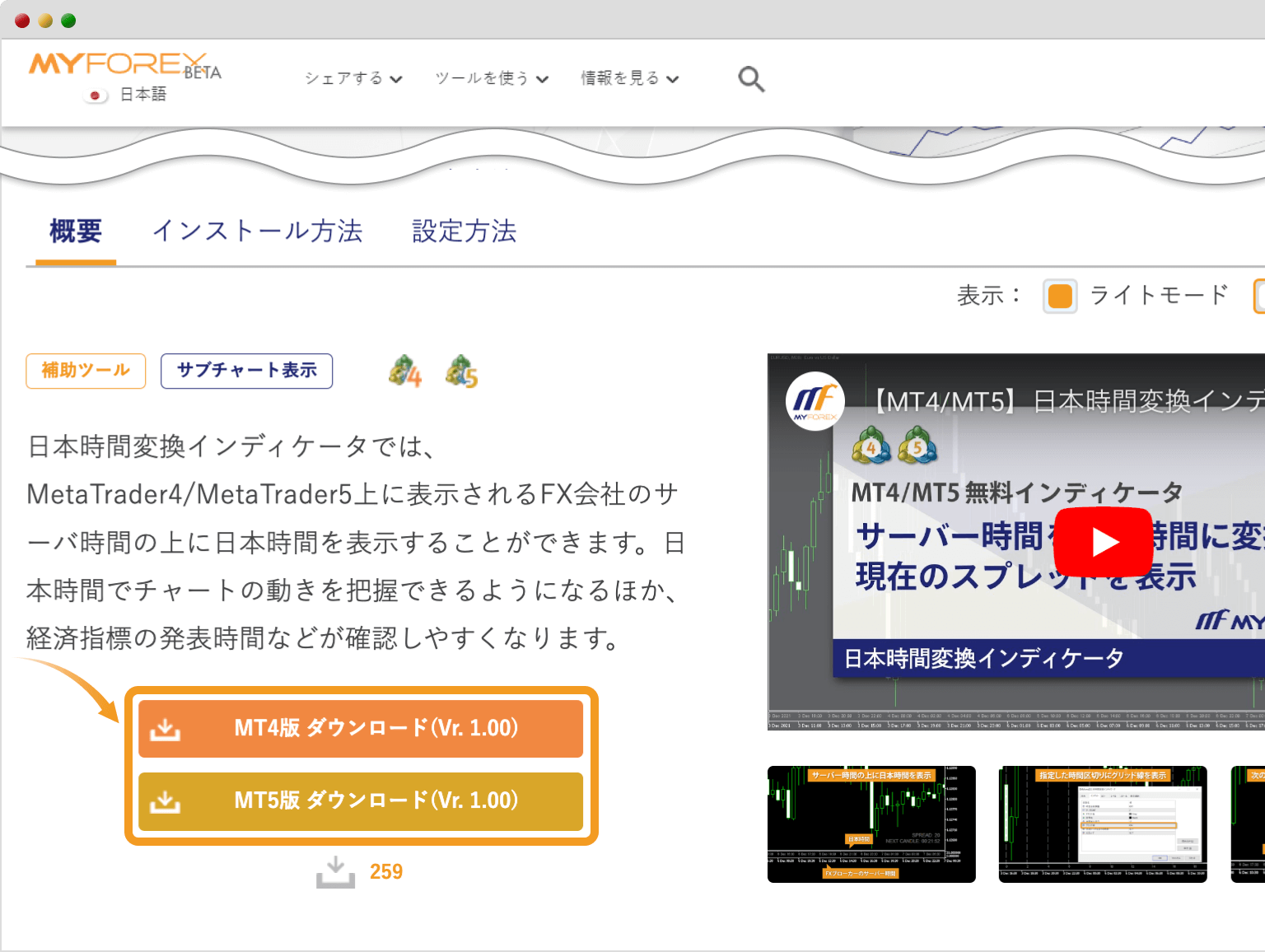The image size is (1265, 952).
Task: Expand the シェアする dropdown
Action: (353, 78)
